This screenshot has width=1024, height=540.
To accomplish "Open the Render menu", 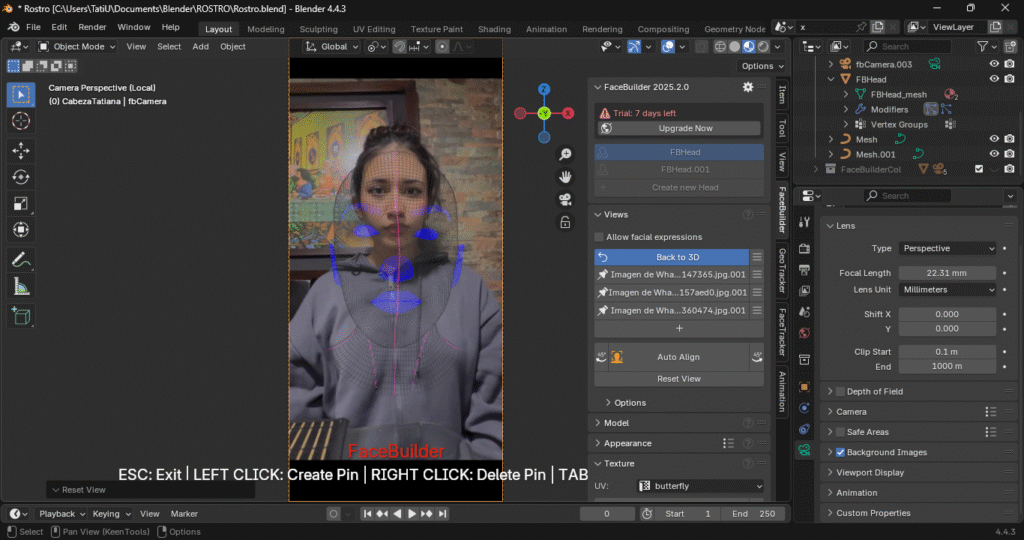I will pos(92,27).
